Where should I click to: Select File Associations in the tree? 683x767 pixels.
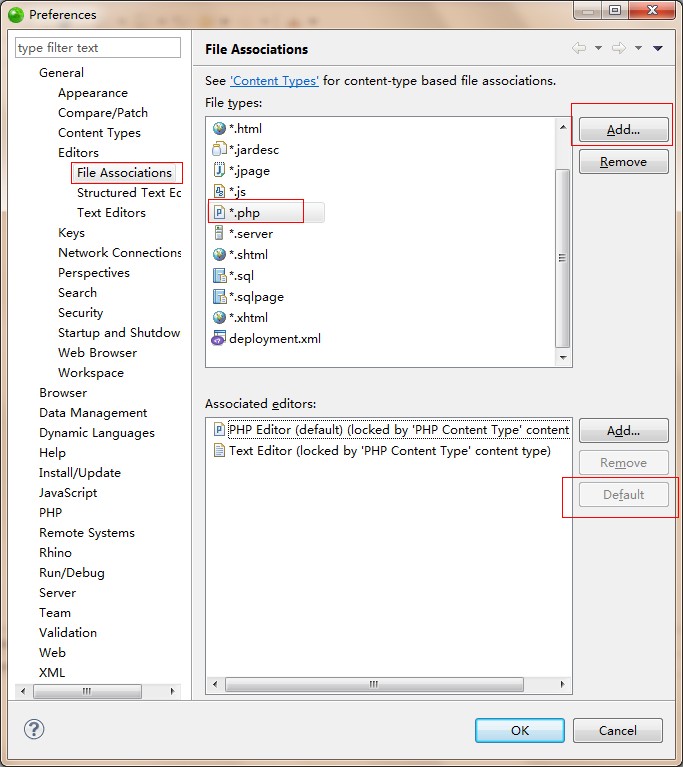point(124,173)
